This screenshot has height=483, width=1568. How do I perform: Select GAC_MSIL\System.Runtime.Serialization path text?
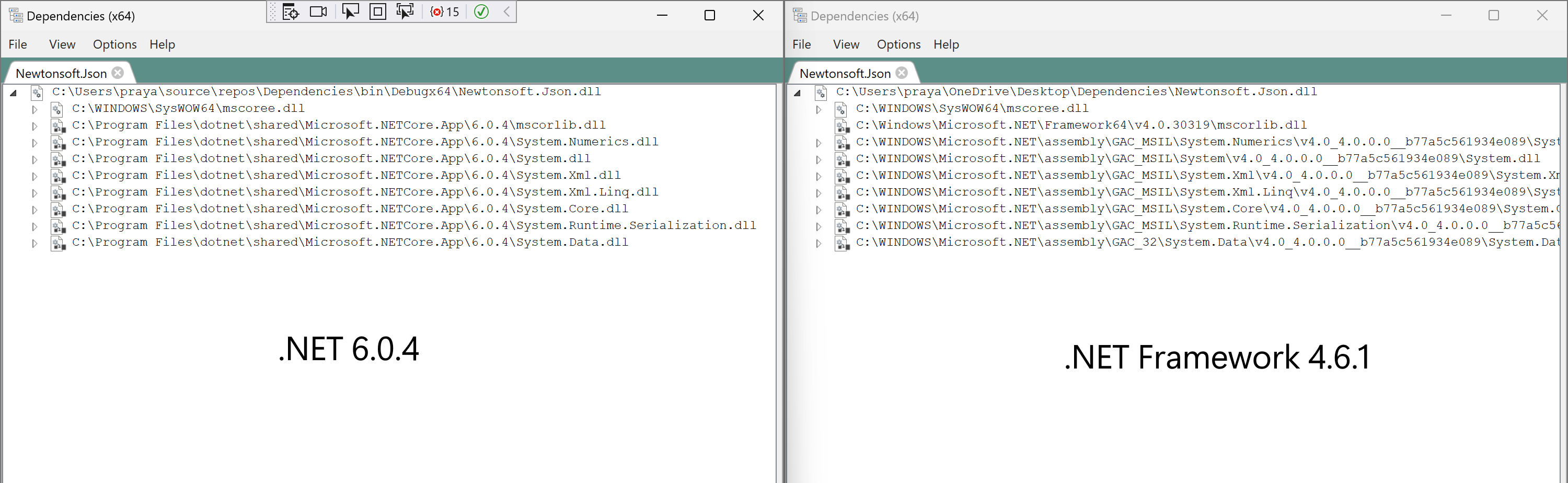coord(1208,225)
